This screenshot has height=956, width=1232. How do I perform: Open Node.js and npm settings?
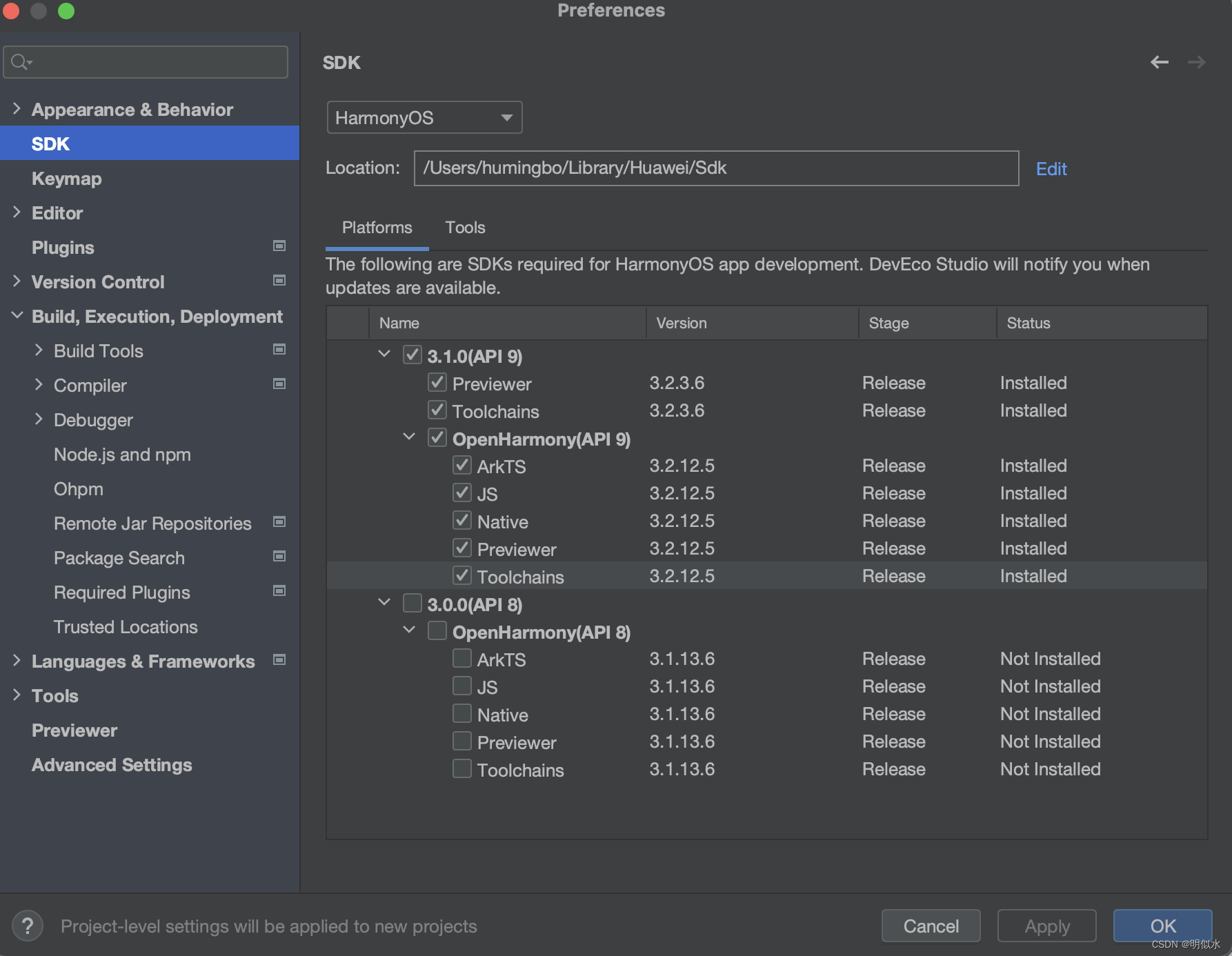click(122, 455)
